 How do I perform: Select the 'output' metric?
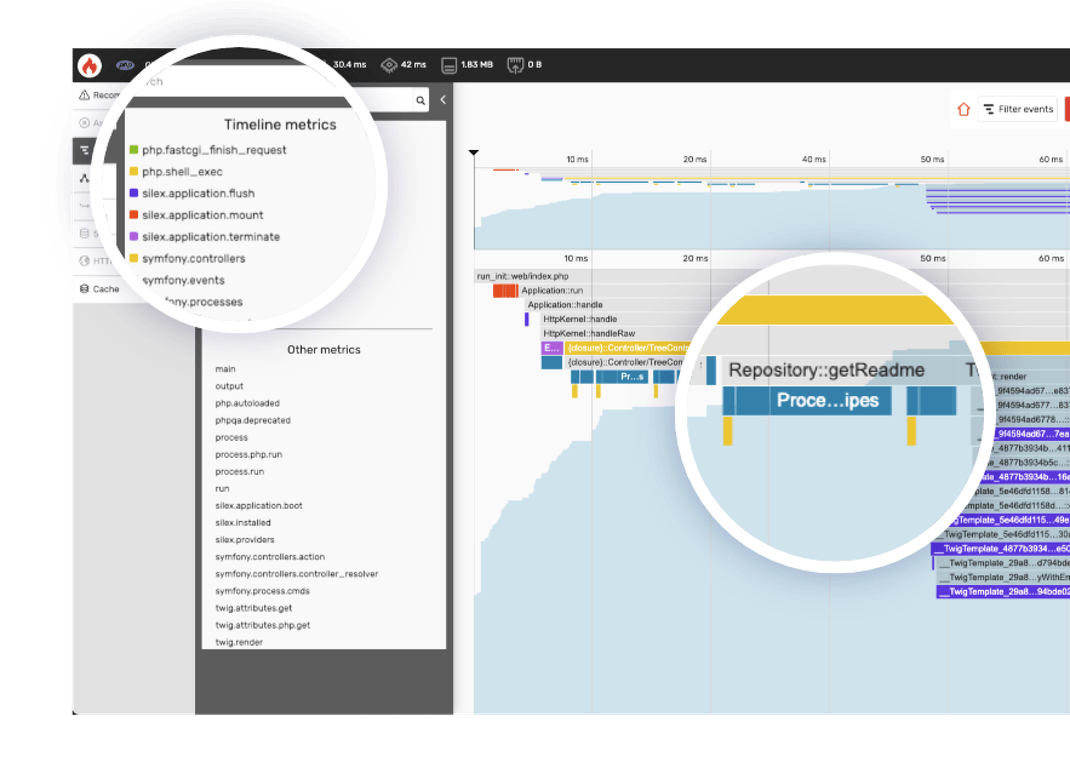[229, 386]
